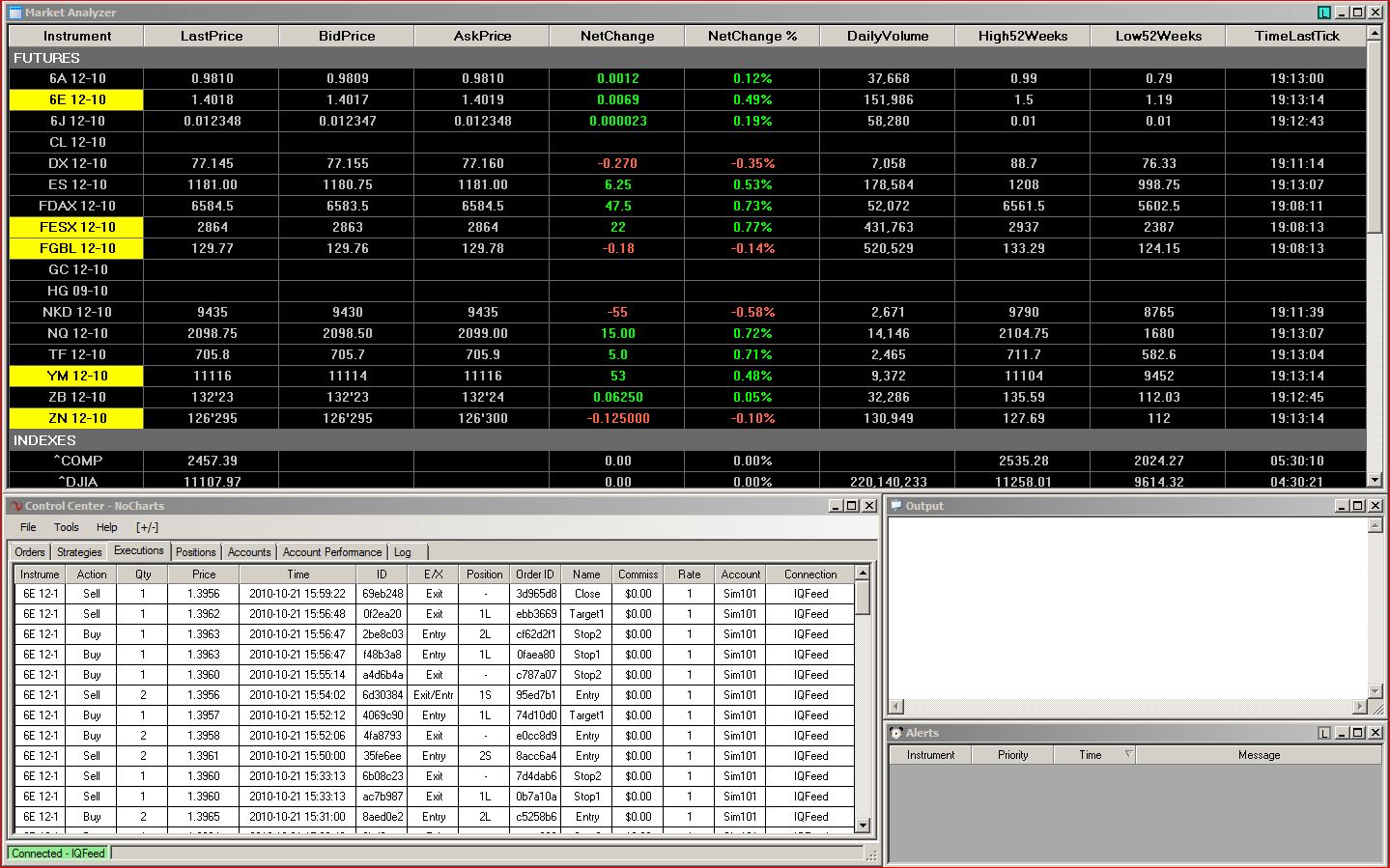This screenshot has width=1390, height=868.
Task: Click the CL 12-10 instrument cell
Action: [76, 142]
